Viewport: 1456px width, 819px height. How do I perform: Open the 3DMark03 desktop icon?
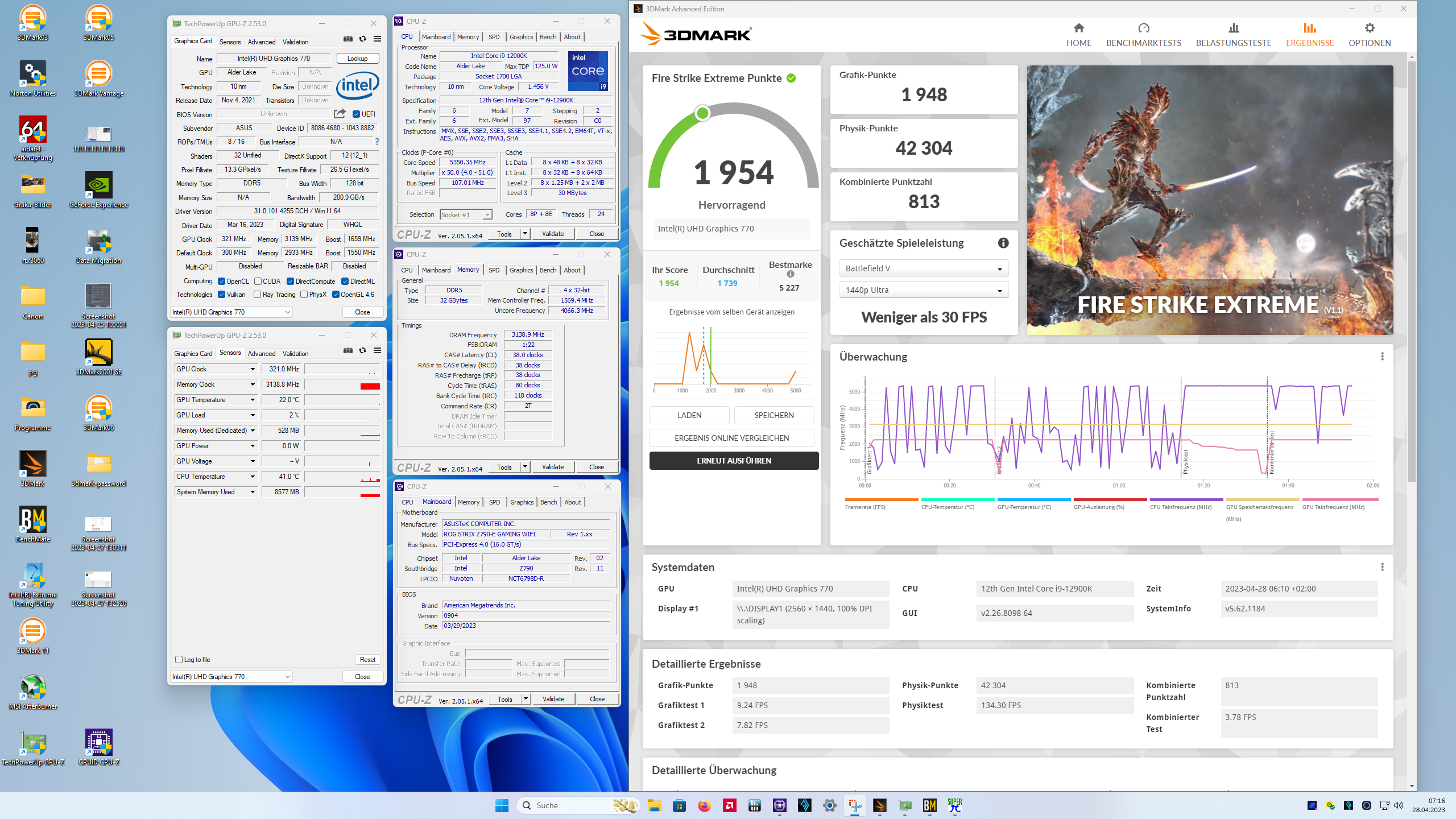pyautogui.click(x=33, y=23)
